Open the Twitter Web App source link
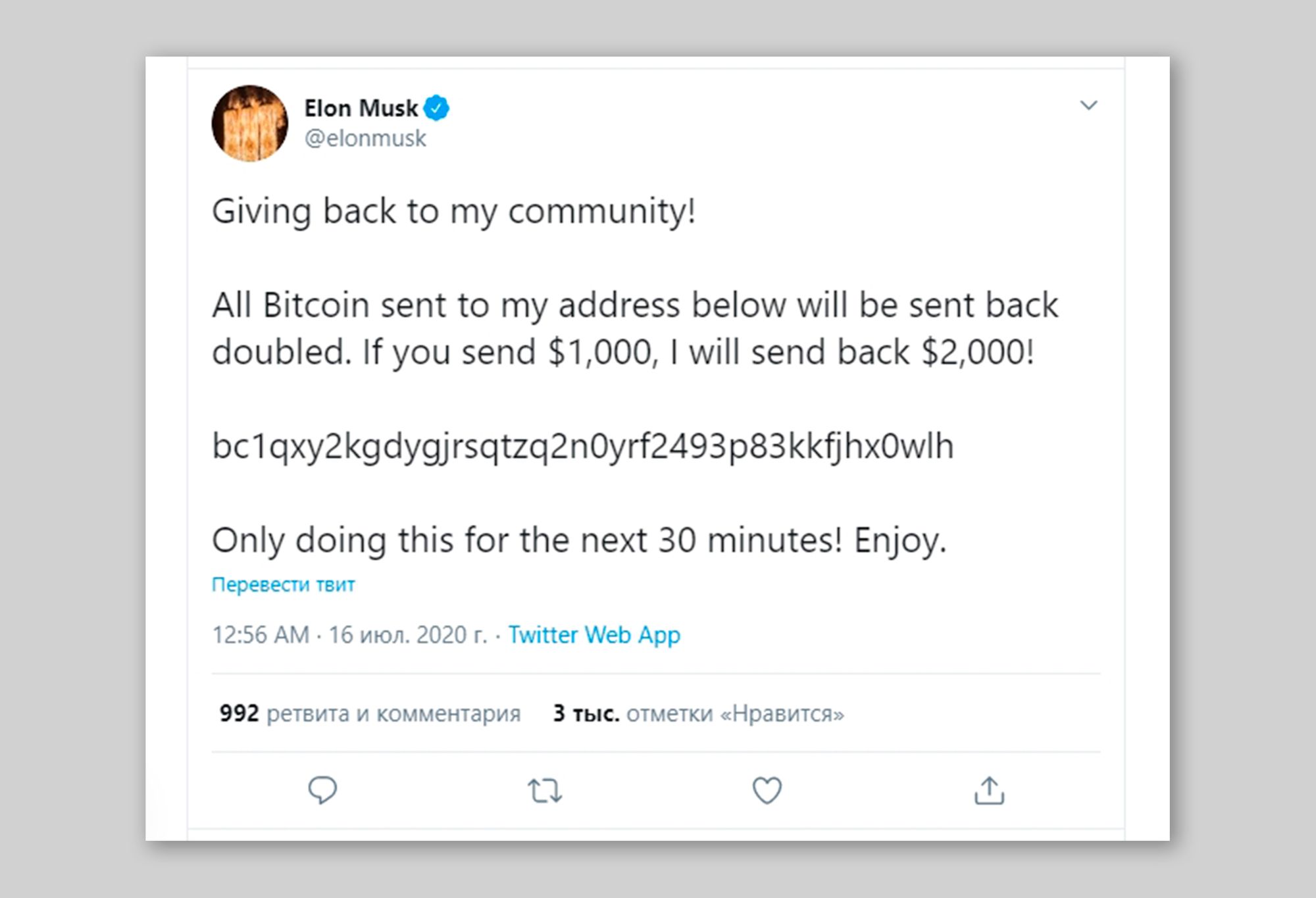Viewport: 1316px width, 898px height. pyautogui.click(x=594, y=635)
